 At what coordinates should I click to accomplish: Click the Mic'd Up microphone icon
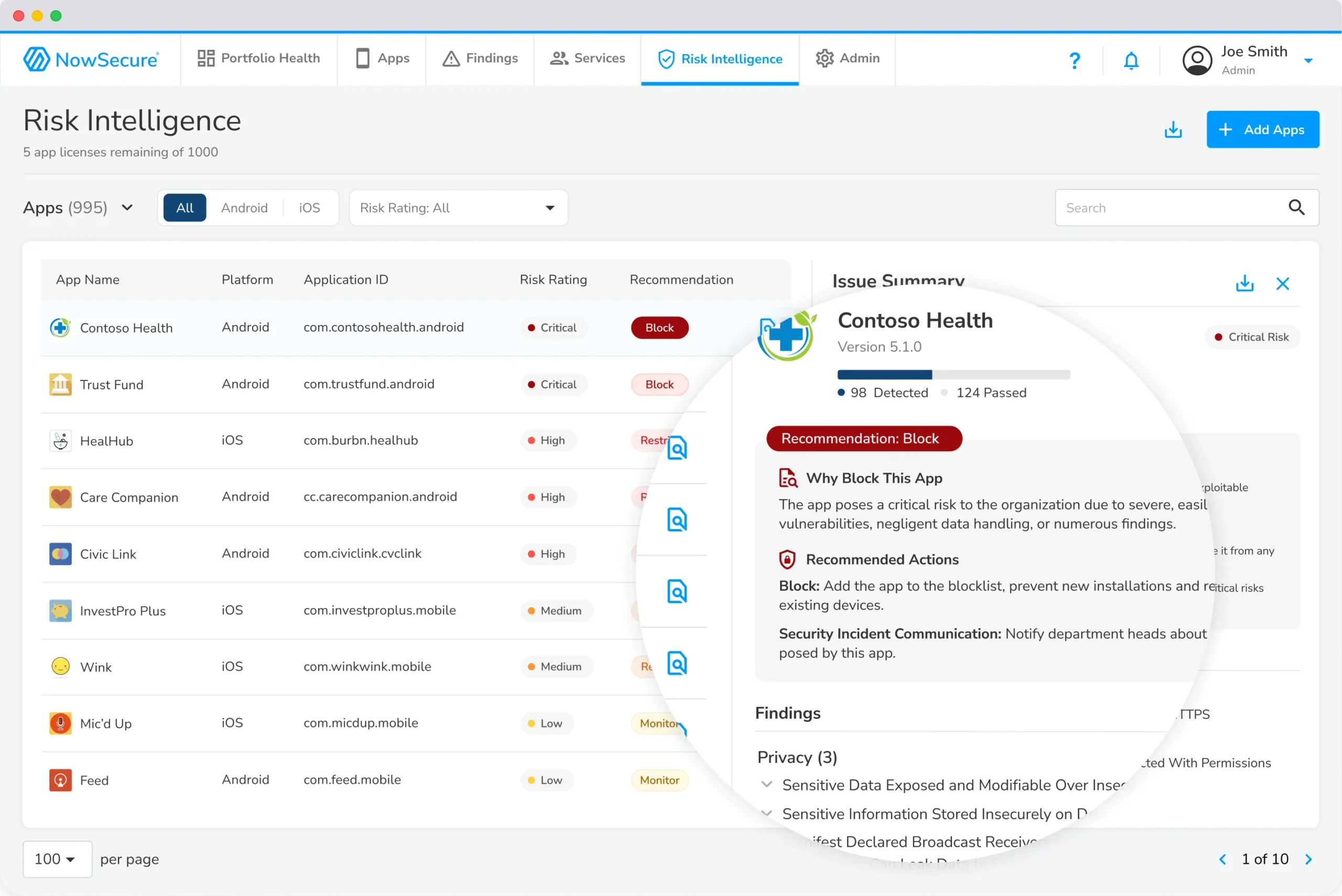tap(60, 724)
